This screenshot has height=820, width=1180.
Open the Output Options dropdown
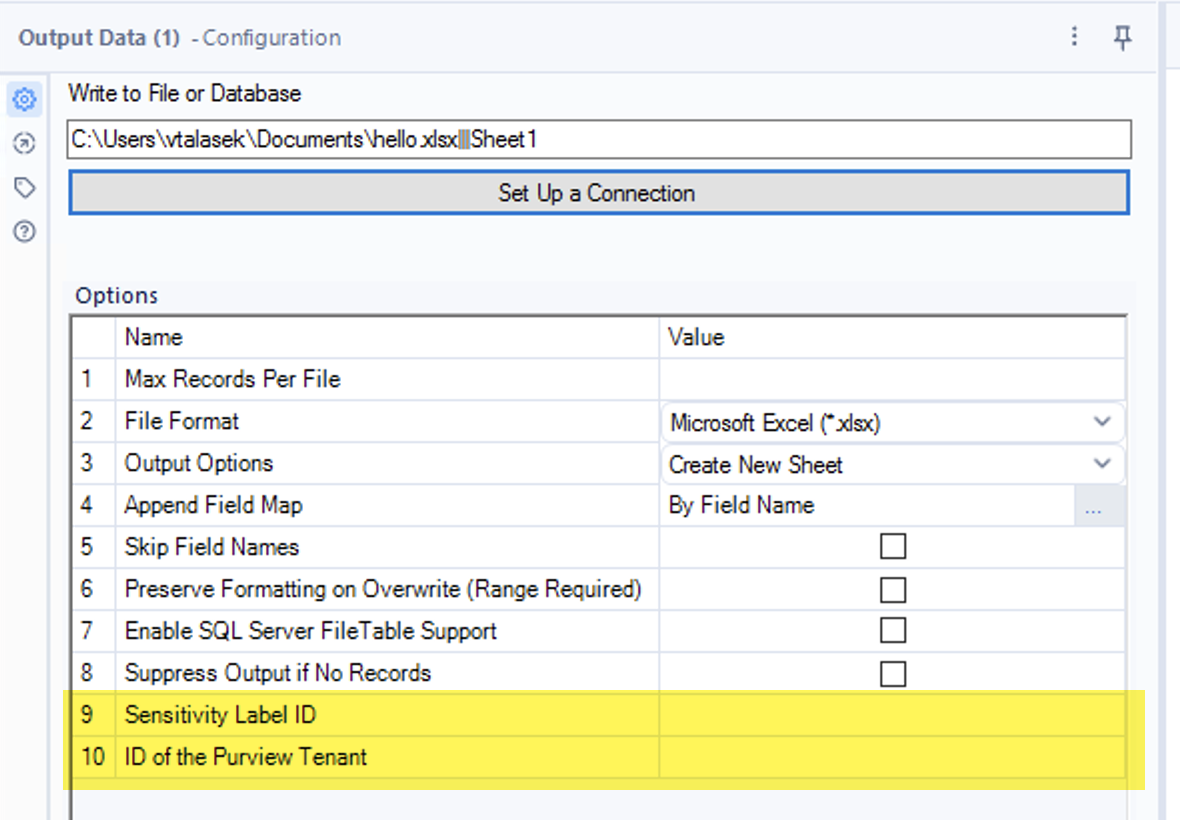tap(1101, 464)
